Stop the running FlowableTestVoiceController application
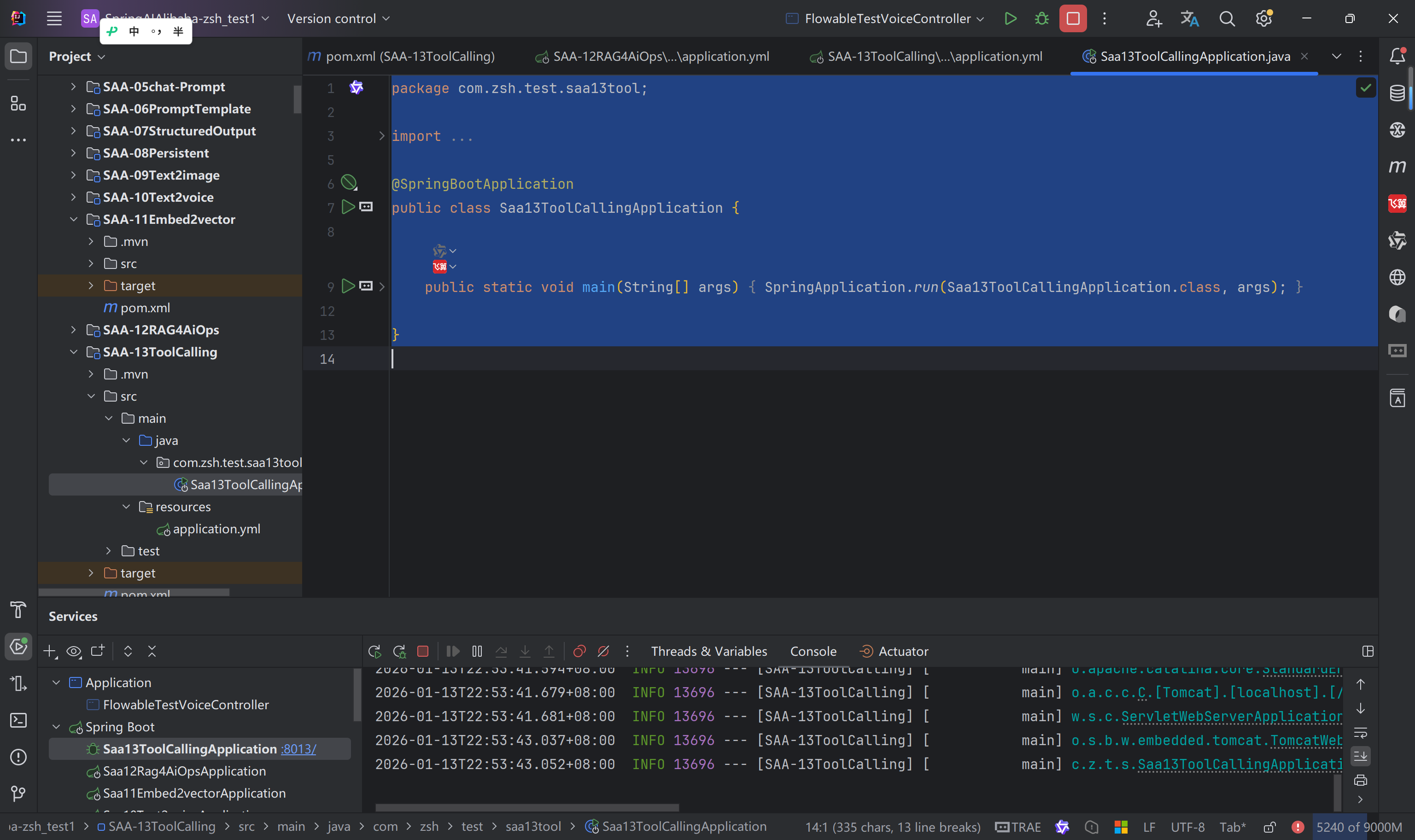This screenshot has height=840, width=1415. [x=1073, y=19]
